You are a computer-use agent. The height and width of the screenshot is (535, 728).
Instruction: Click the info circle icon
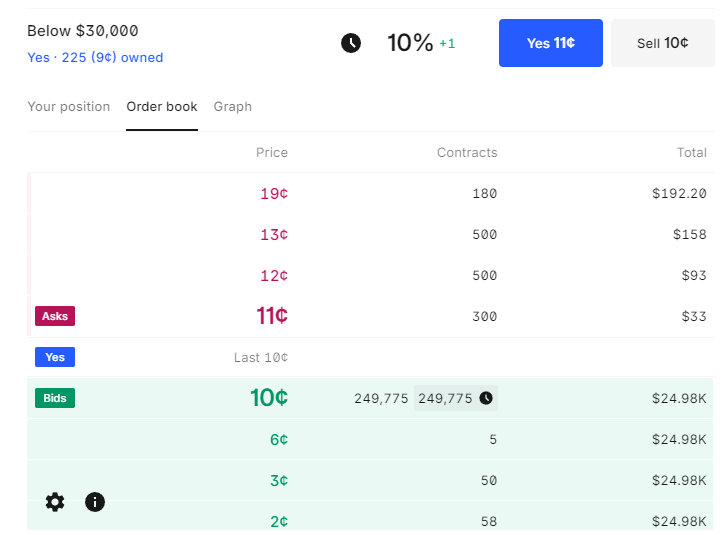tap(95, 502)
